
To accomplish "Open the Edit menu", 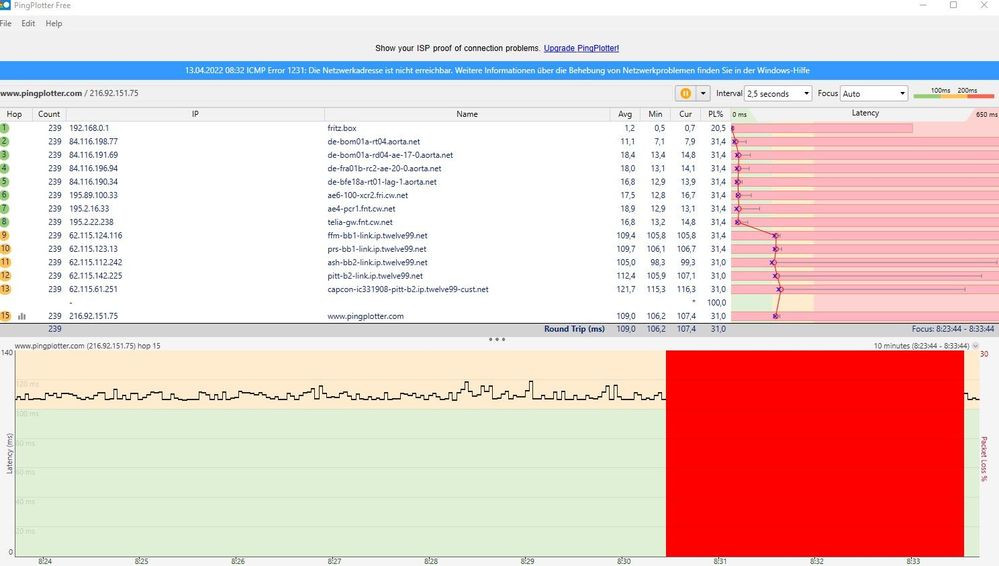I will pos(28,24).
